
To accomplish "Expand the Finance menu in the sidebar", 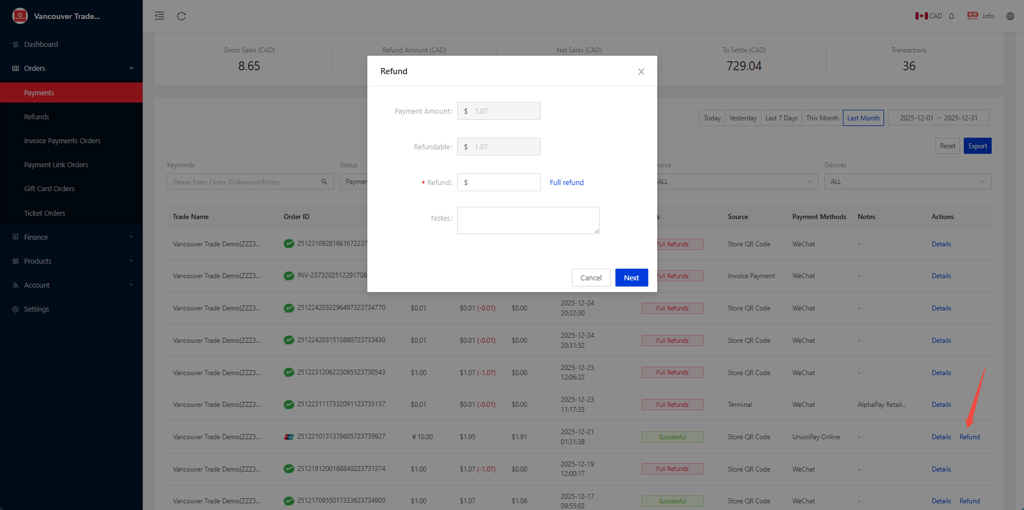I will pyautogui.click(x=70, y=237).
